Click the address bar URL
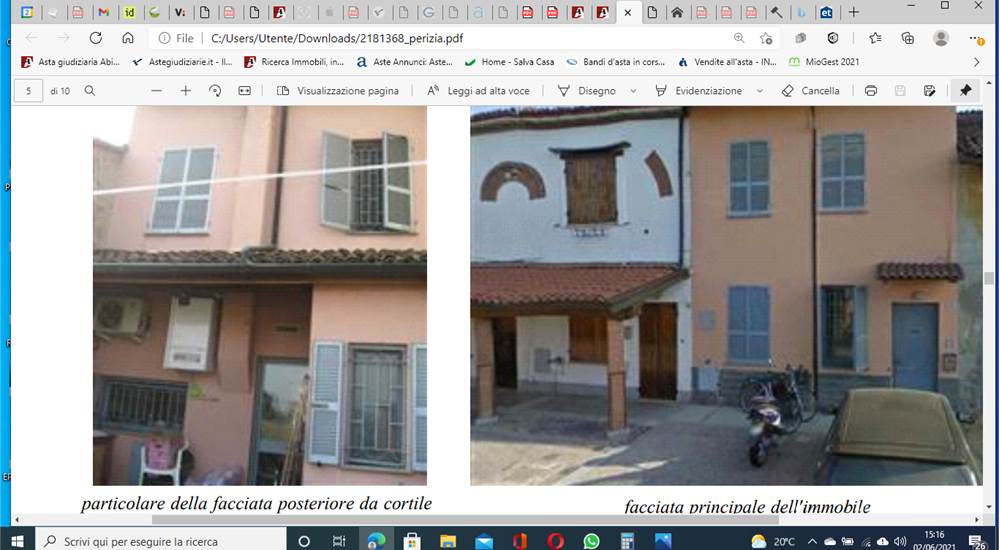This screenshot has height=550, width=1000. 337,38
